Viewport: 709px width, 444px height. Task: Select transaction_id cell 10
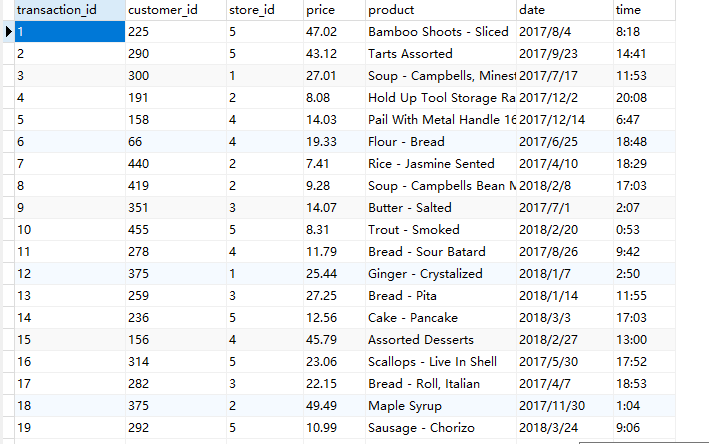coord(70,230)
